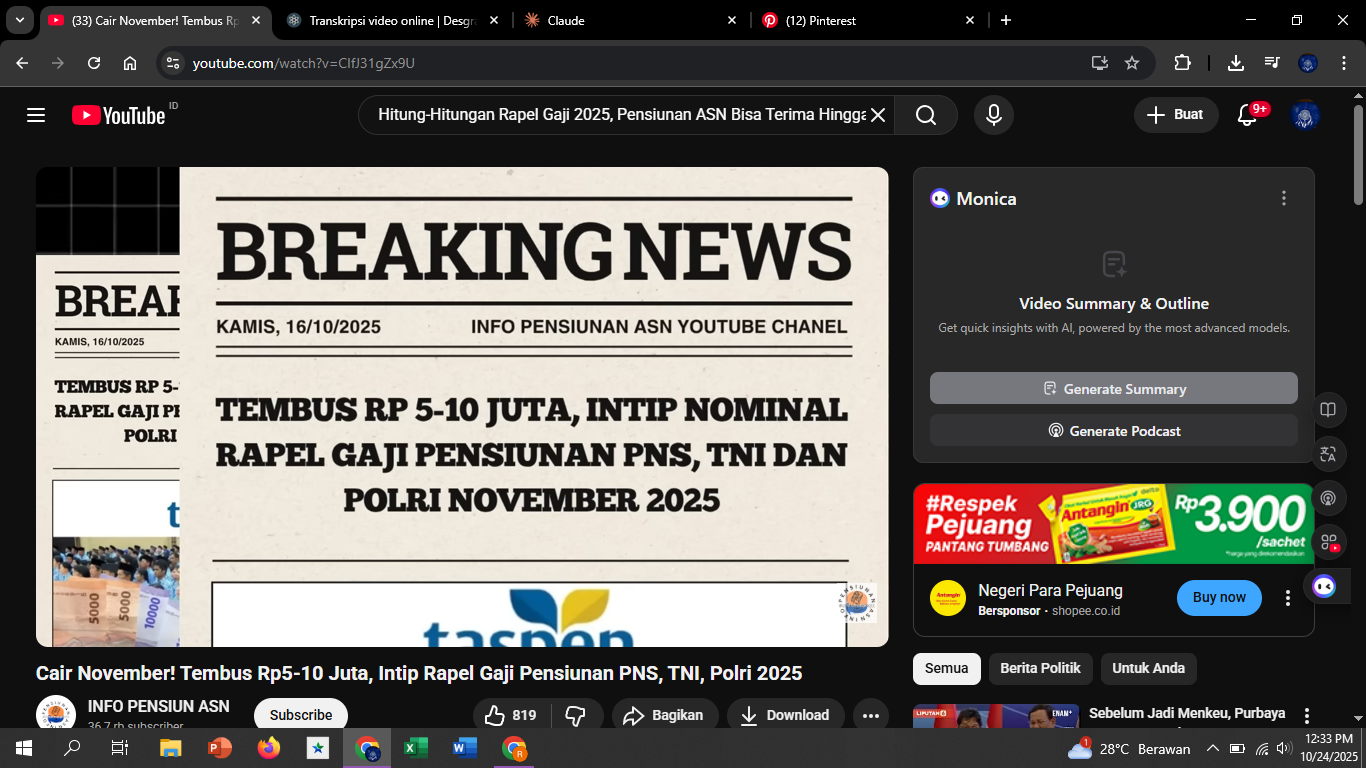Click Monica podcast icon in sidebar
The image size is (1366, 768).
pos(1328,498)
